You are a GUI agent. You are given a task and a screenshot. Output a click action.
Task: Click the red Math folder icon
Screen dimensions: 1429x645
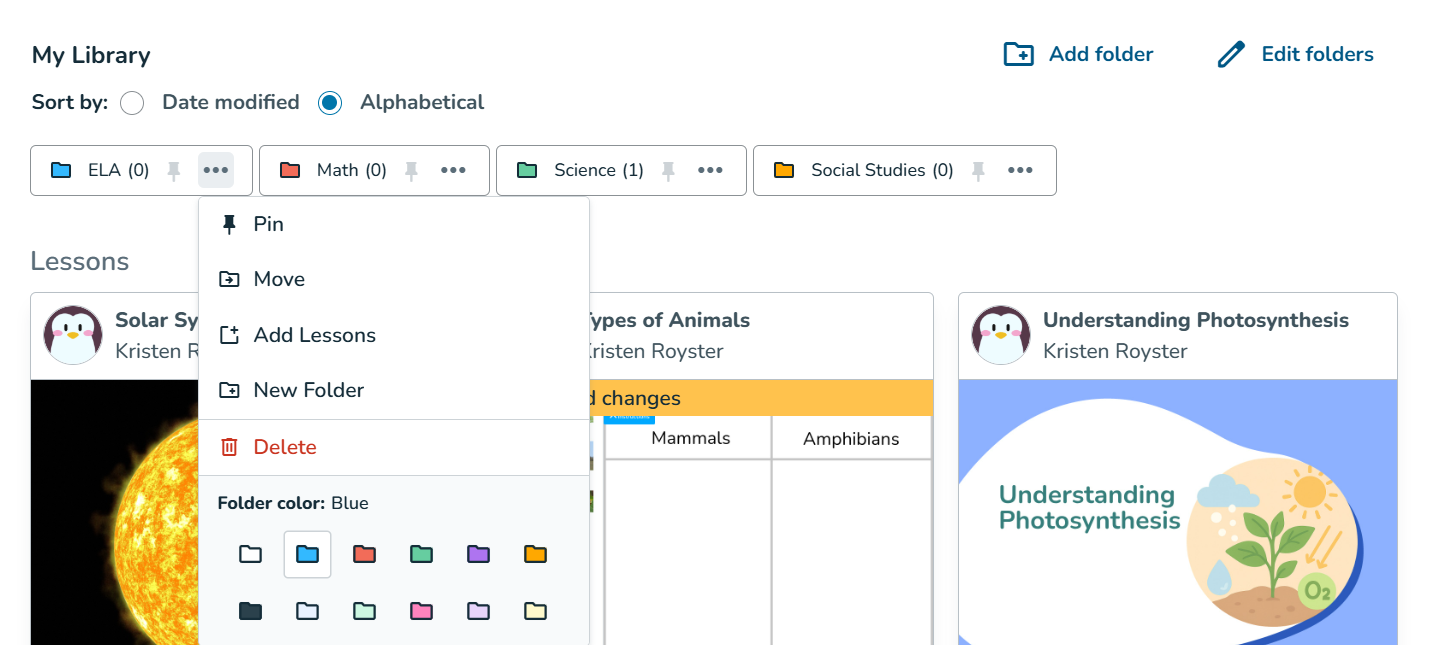click(290, 170)
